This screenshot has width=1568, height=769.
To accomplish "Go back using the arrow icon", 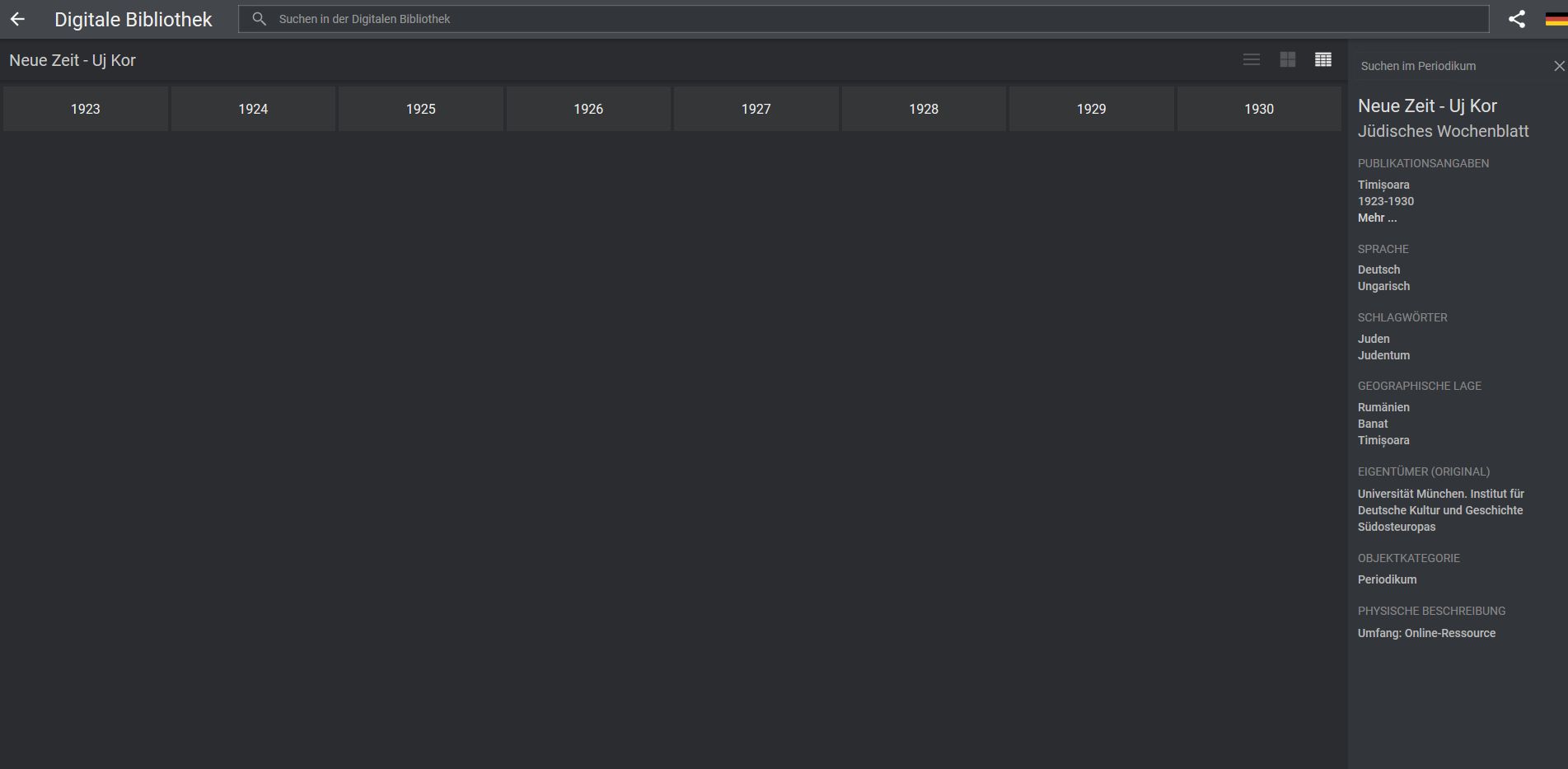I will point(17,19).
